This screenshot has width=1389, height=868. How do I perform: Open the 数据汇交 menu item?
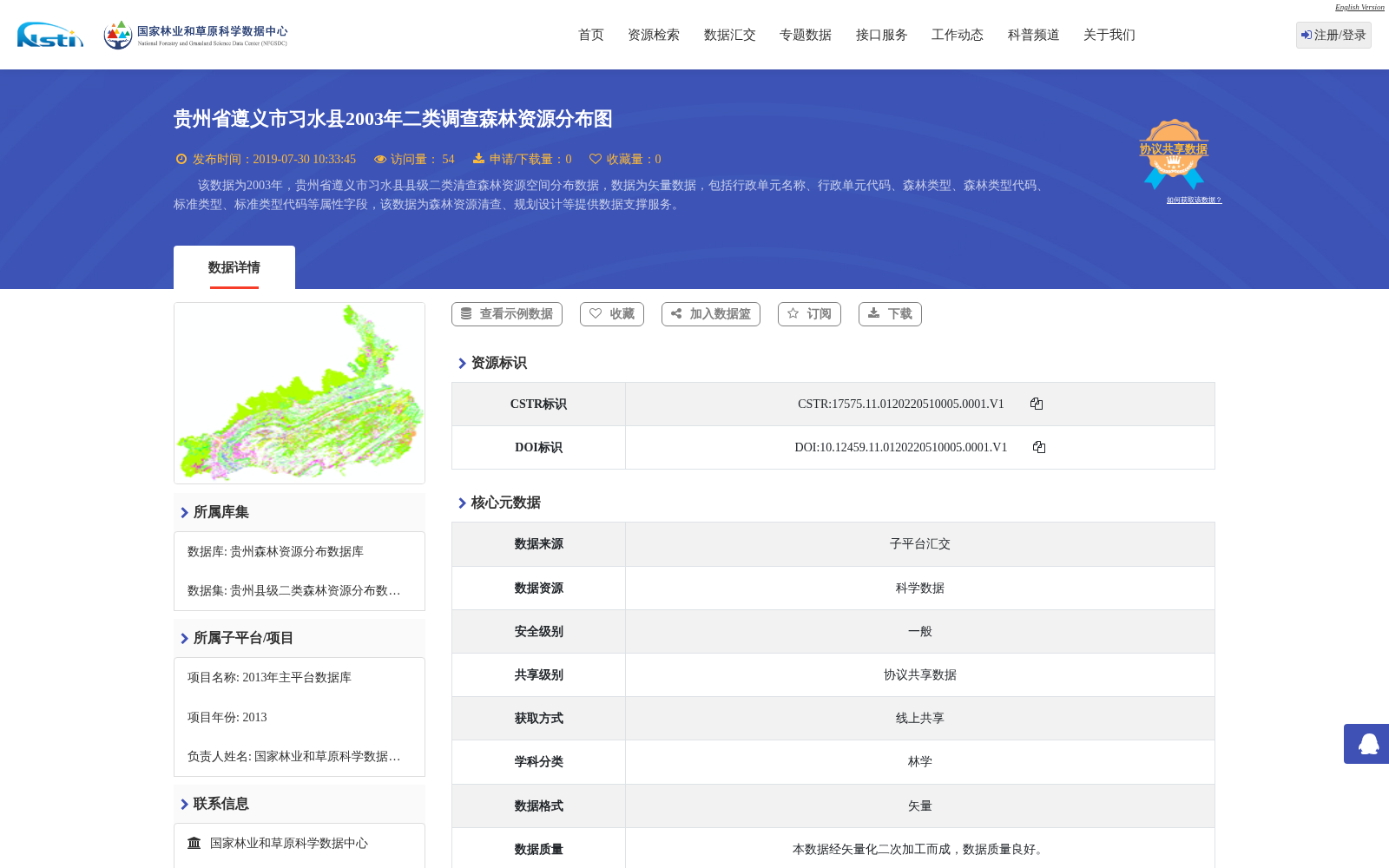(730, 35)
